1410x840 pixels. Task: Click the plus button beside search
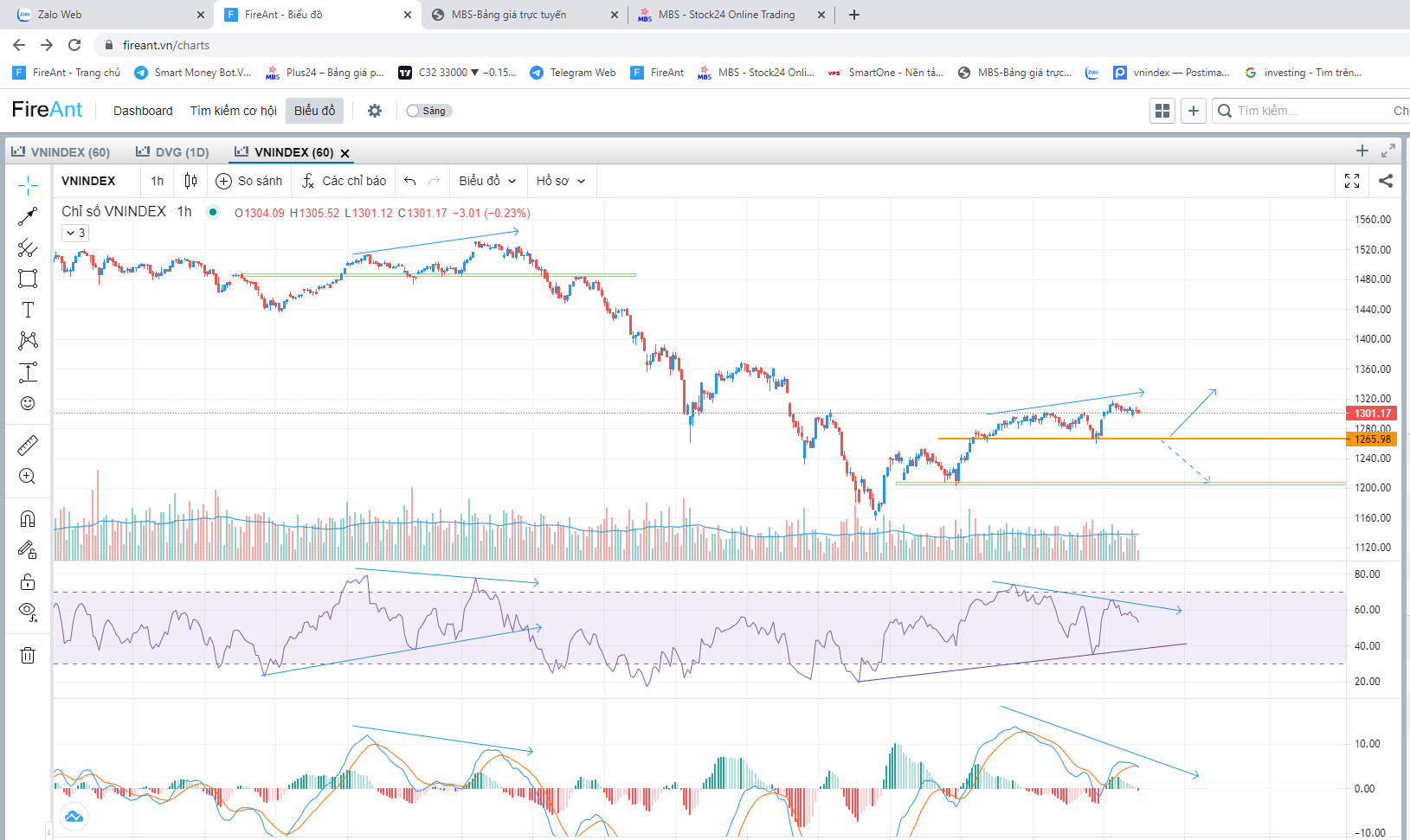click(1194, 111)
